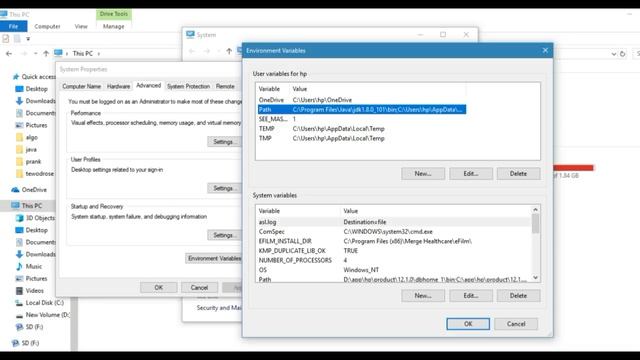Click the This PC icon in address bar

tap(58, 53)
